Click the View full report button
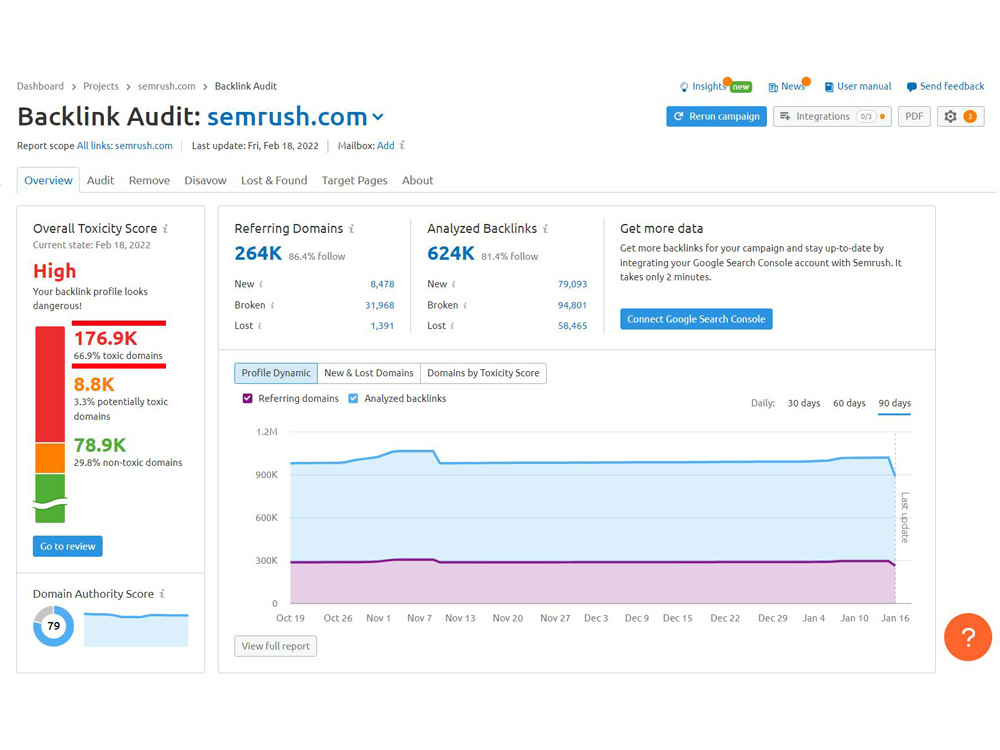 276,646
